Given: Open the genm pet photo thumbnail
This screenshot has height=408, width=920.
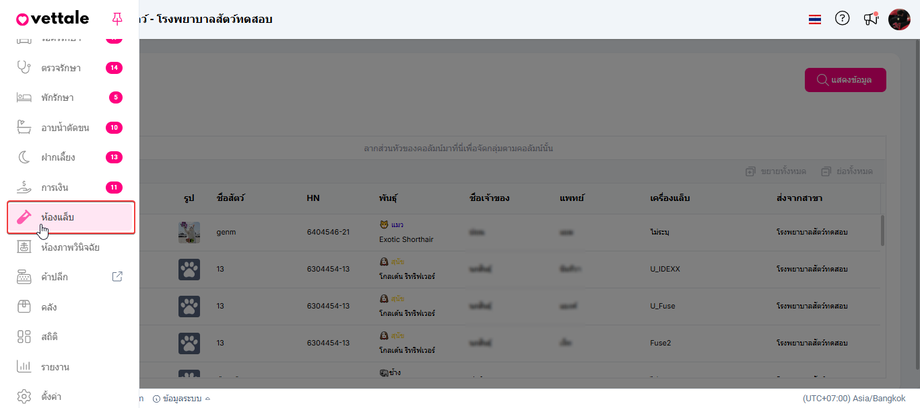Looking at the screenshot, I should [x=190, y=232].
